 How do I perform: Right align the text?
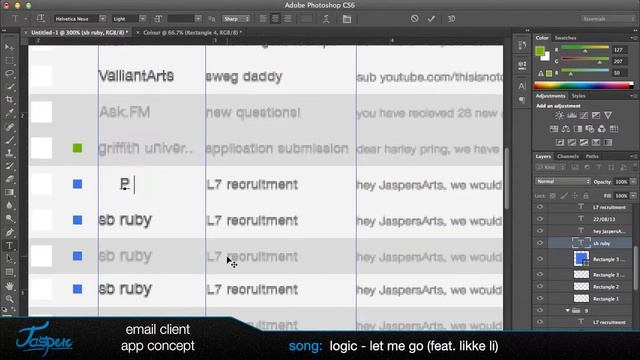point(288,19)
